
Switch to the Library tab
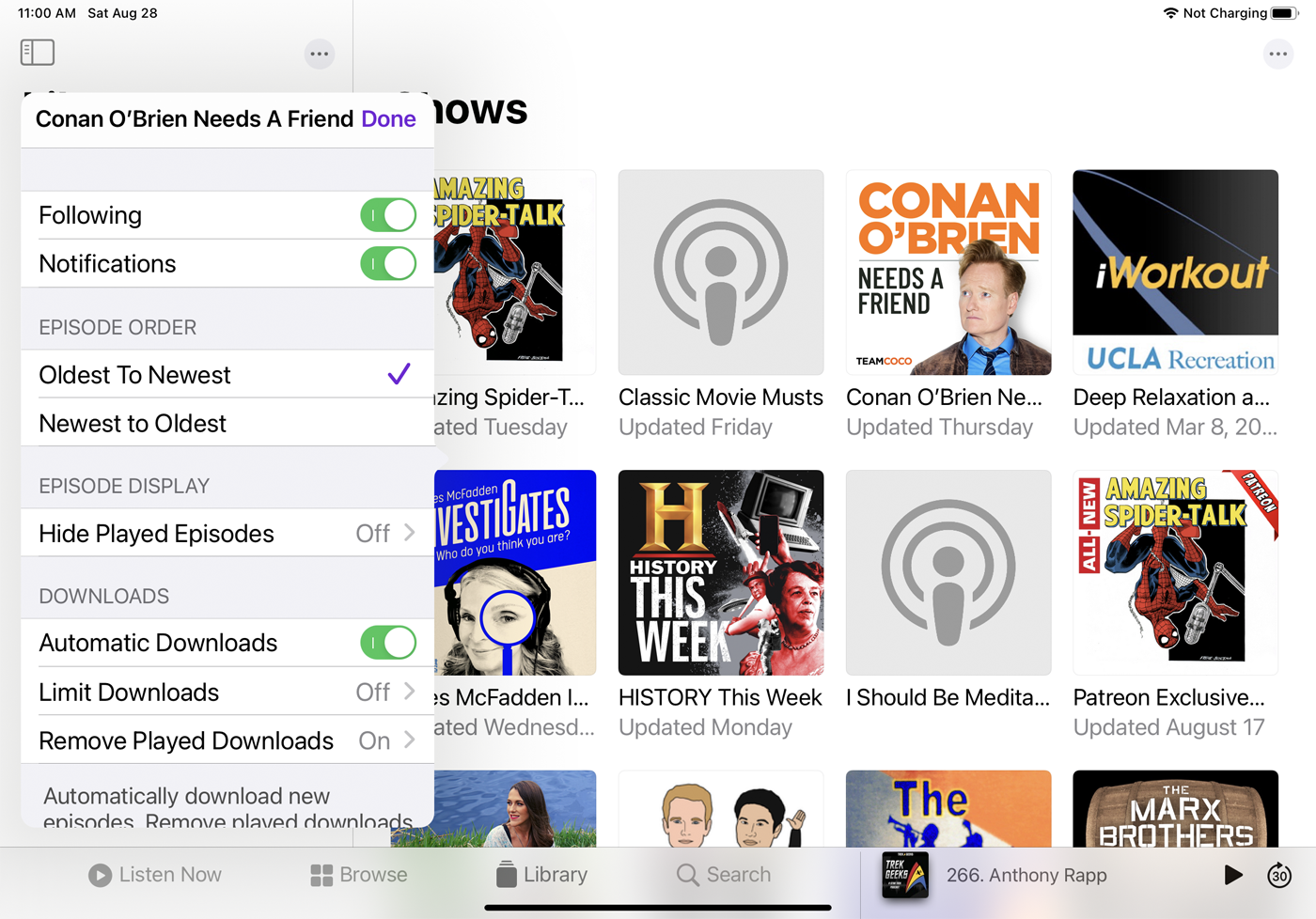pyautogui.click(x=542, y=875)
